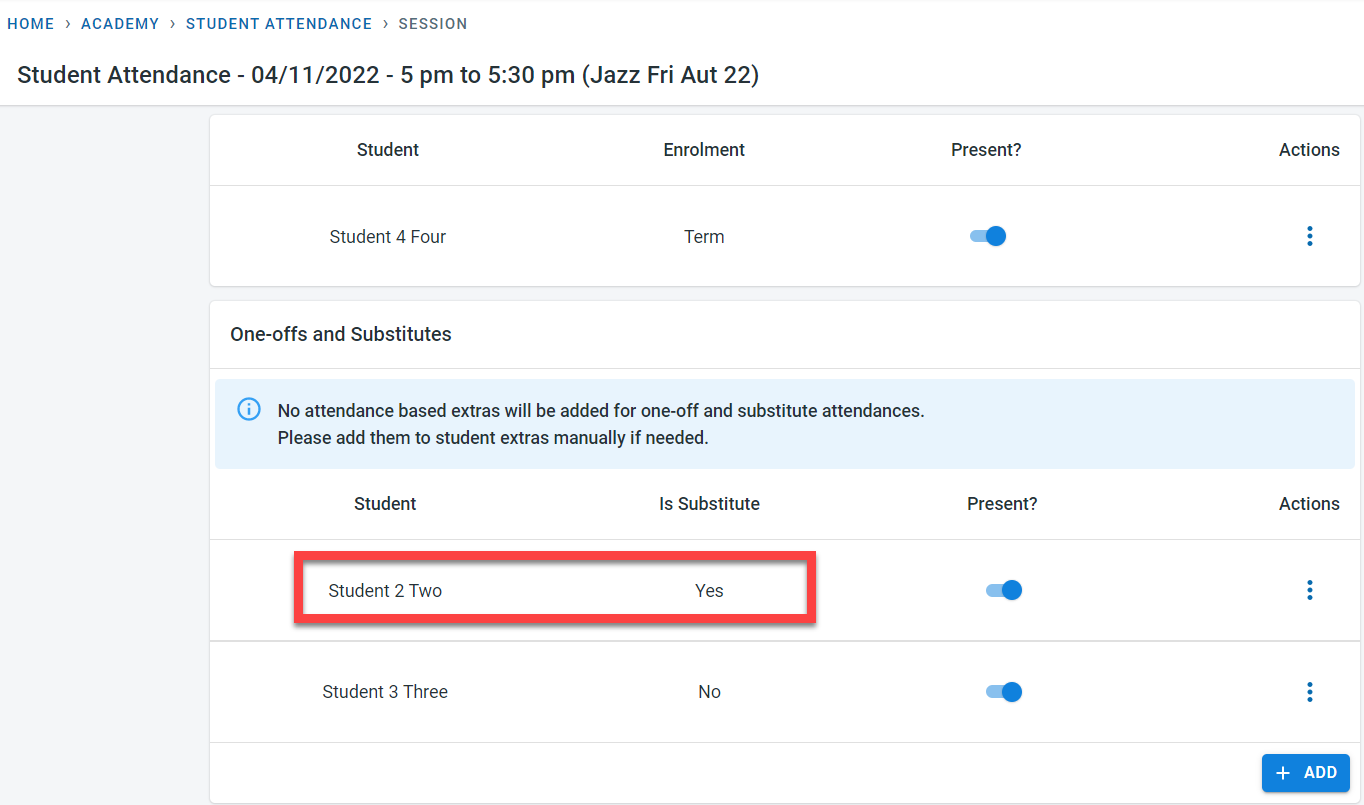Select Student 3 Three in the substitutes list
The image size is (1364, 805).
(x=385, y=692)
